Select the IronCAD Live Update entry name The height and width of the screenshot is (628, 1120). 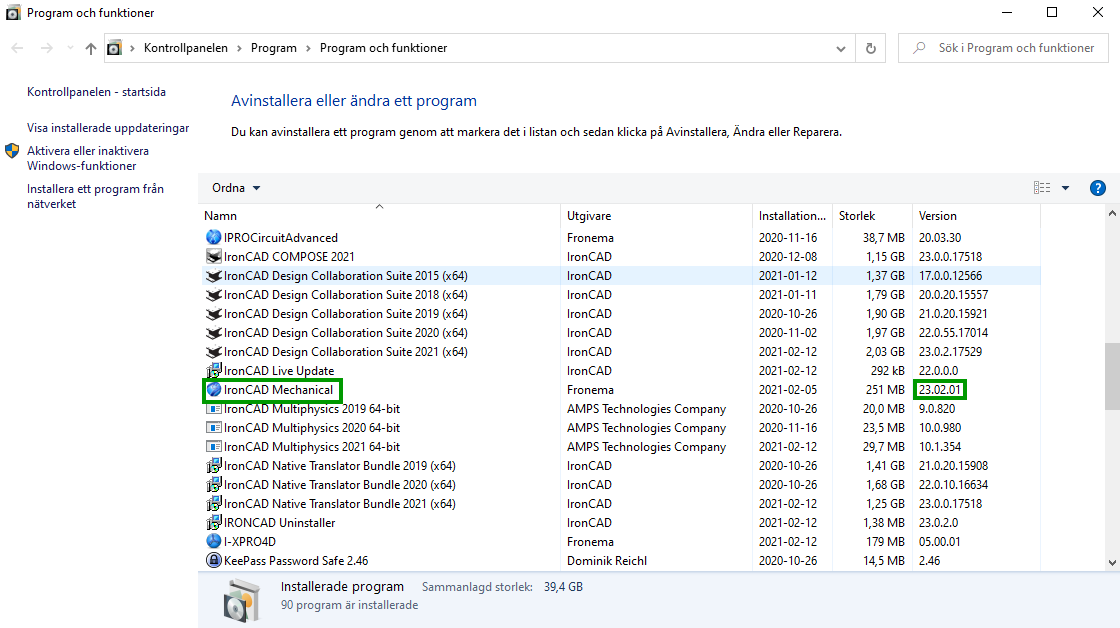tap(279, 371)
